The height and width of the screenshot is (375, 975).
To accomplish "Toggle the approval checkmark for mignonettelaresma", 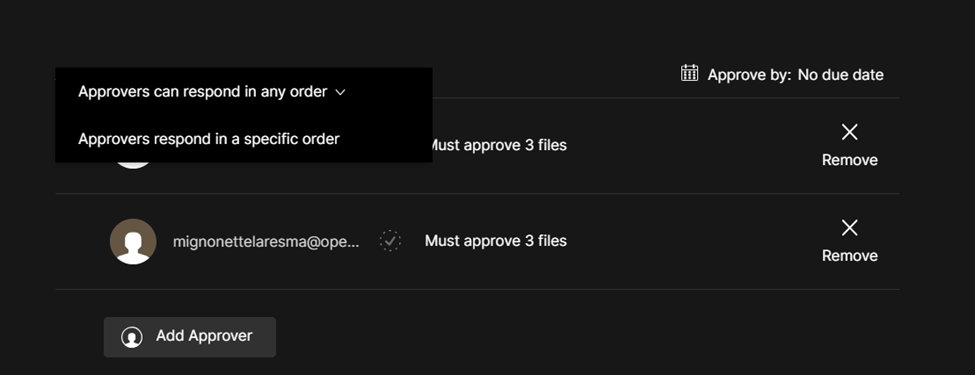I will tap(390, 241).
